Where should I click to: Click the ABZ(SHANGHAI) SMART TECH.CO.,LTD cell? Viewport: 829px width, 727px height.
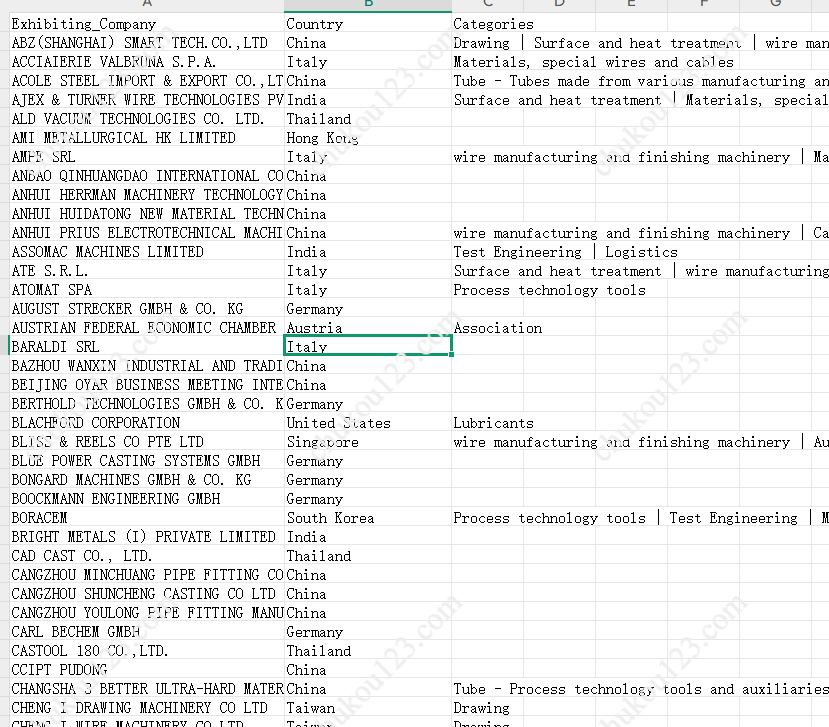[x=146, y=43]
